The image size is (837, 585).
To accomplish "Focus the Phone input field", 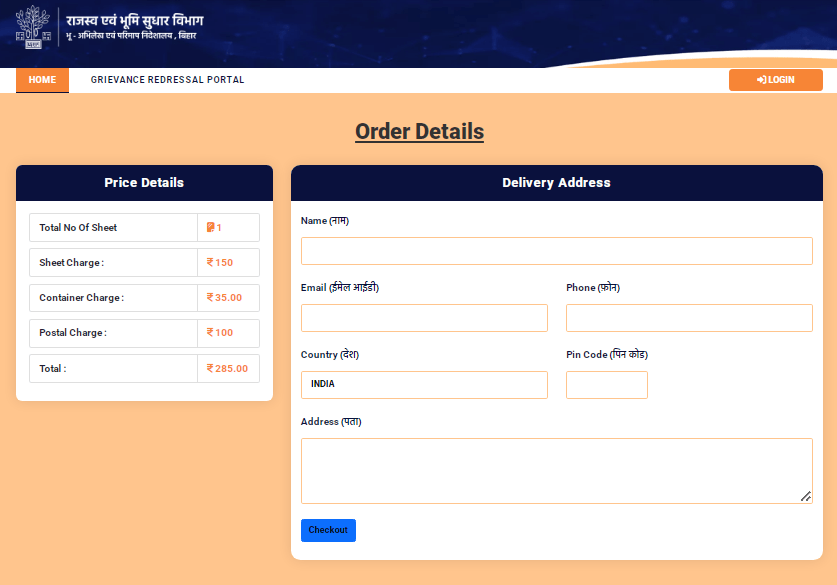I will pos(689,318).
